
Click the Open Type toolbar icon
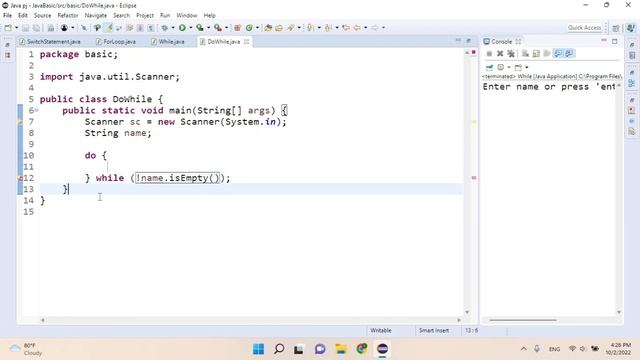coord(268,28)
